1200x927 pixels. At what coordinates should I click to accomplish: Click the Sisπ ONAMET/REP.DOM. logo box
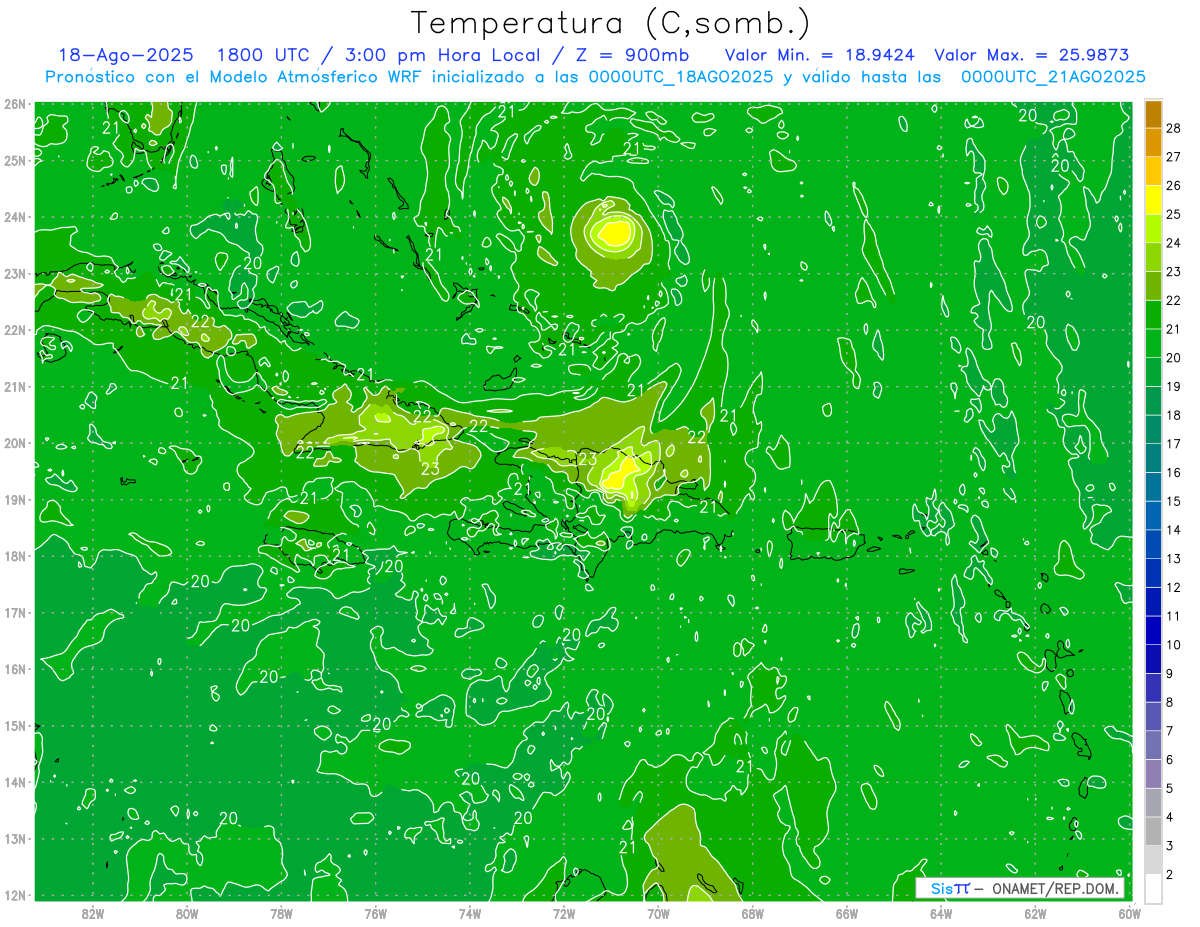(x=1020, y=889)
